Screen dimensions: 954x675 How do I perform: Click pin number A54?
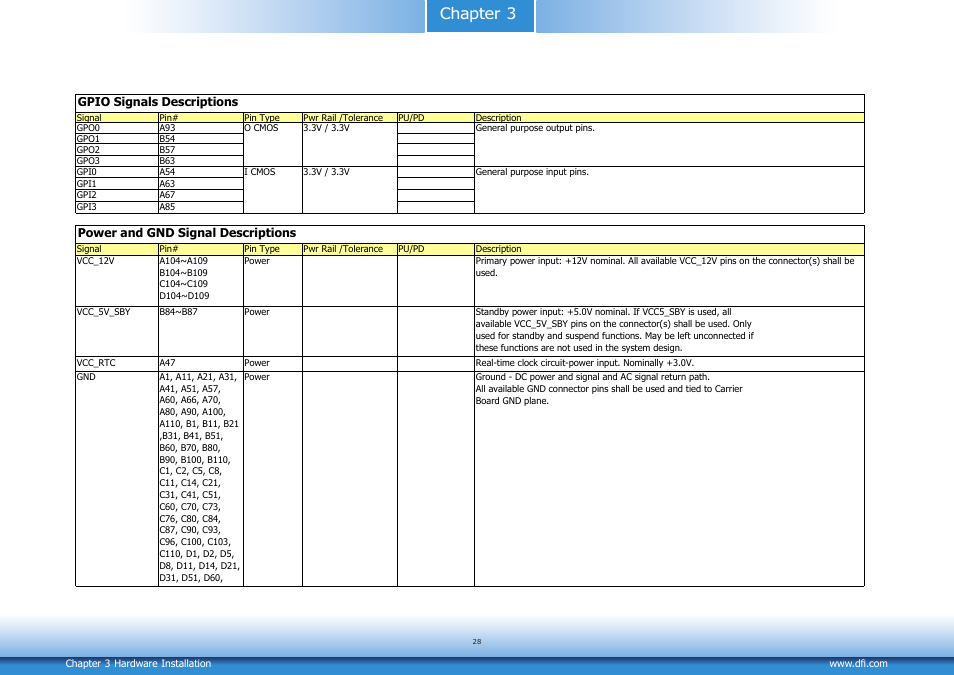[167, 172]
